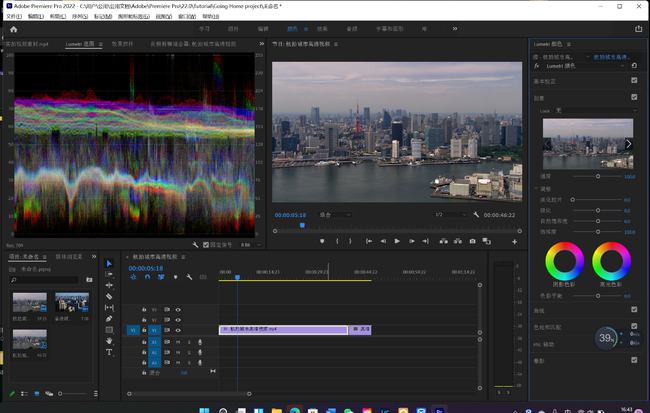Open timeline wrench display settings
The width and height of the screenshot is (650, 413).
189,278
